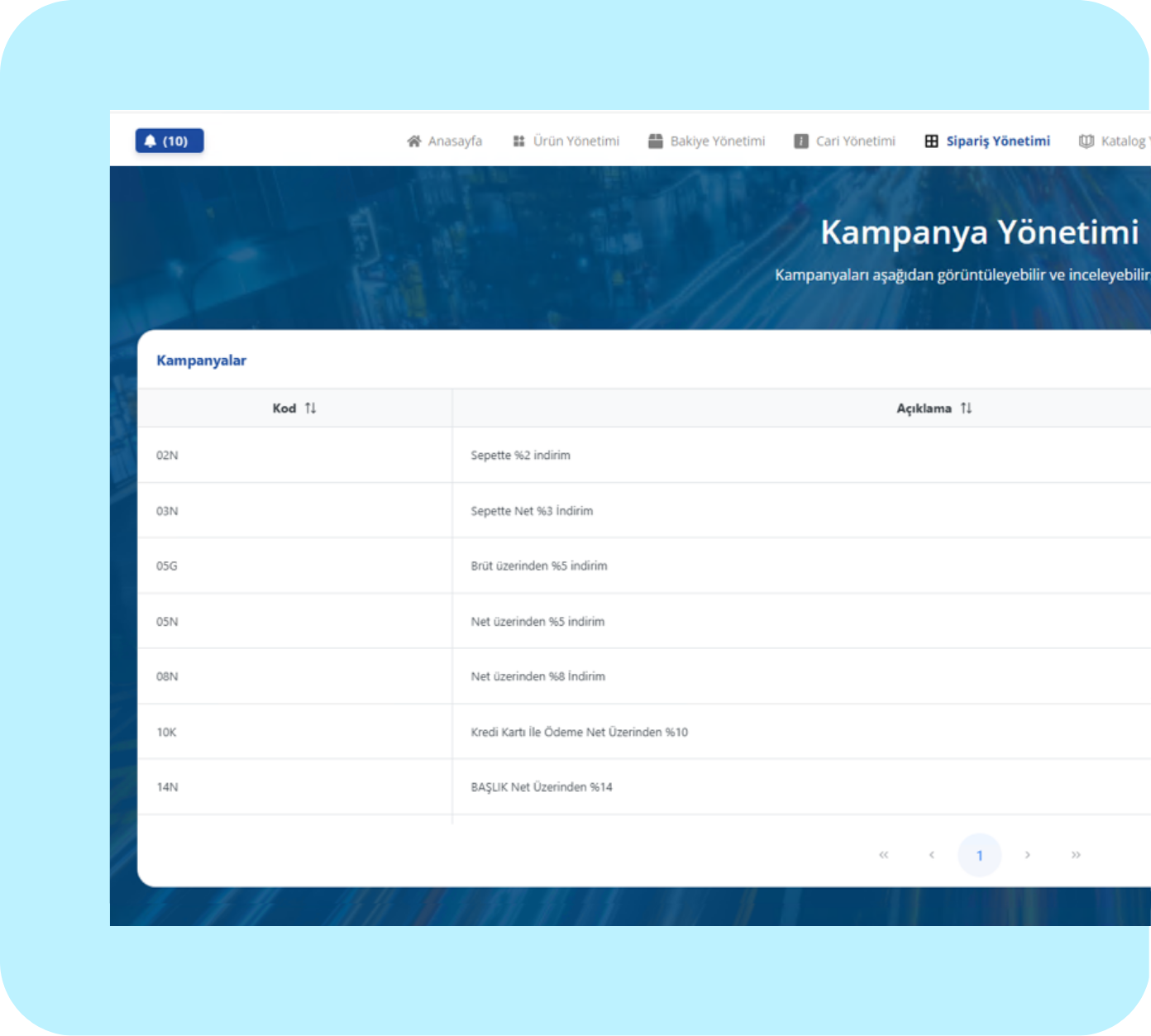The image size is (1151, 1036).
Task: Click the table icon beside Sipariş Yönetimi
Action: [932, 141]
